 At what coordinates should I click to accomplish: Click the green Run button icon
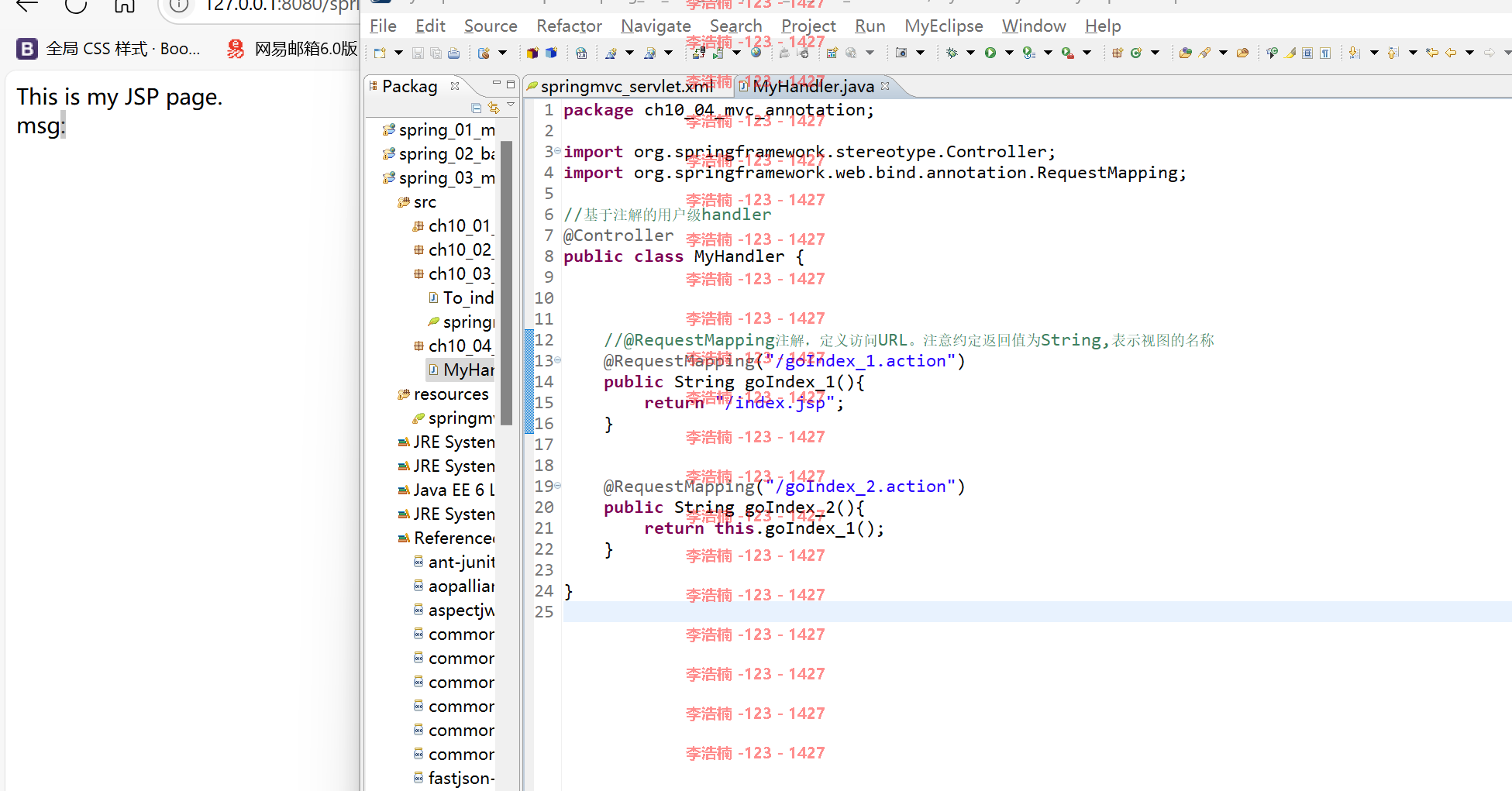click(x=990, y=53)
